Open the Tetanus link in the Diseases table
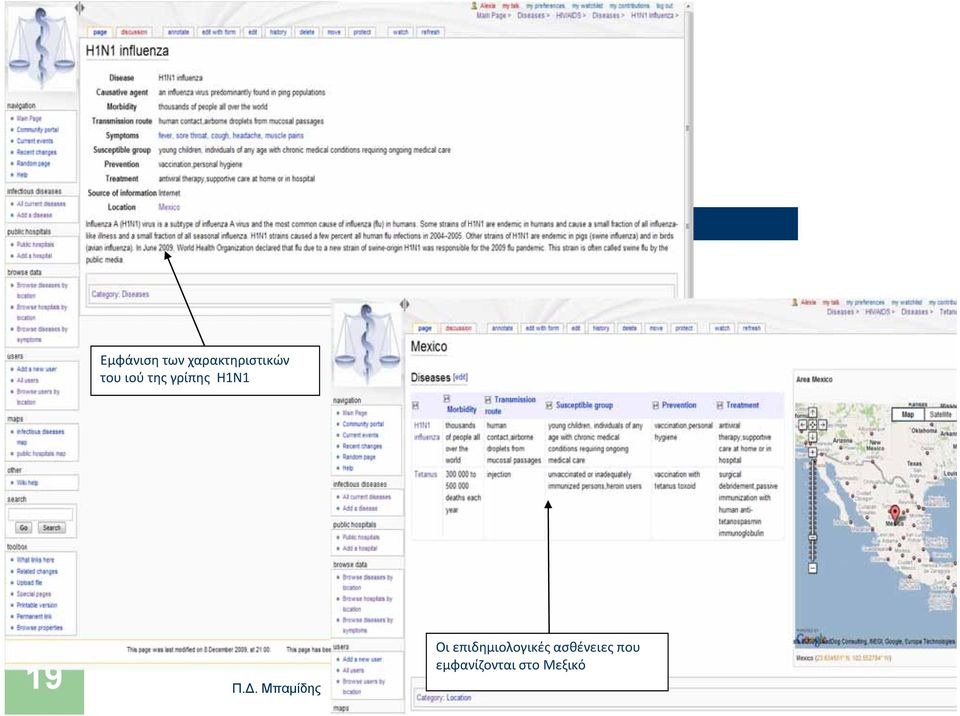Screen dimensions: 960x716 [426, 475]
